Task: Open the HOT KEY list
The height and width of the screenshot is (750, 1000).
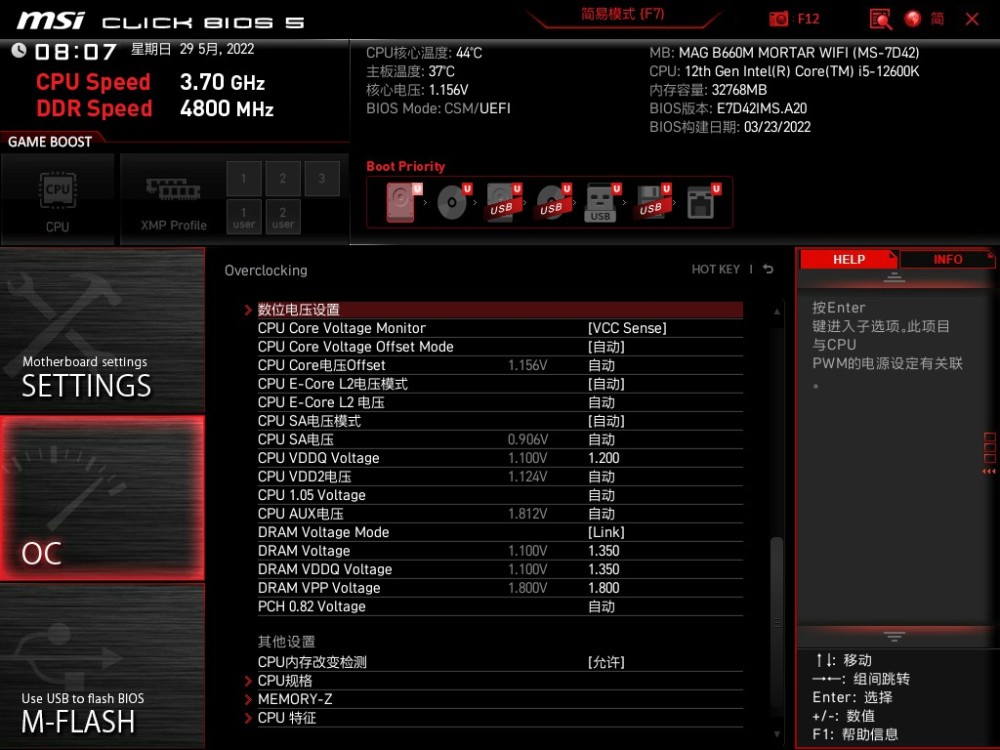Action: click(x=716, y=269)
